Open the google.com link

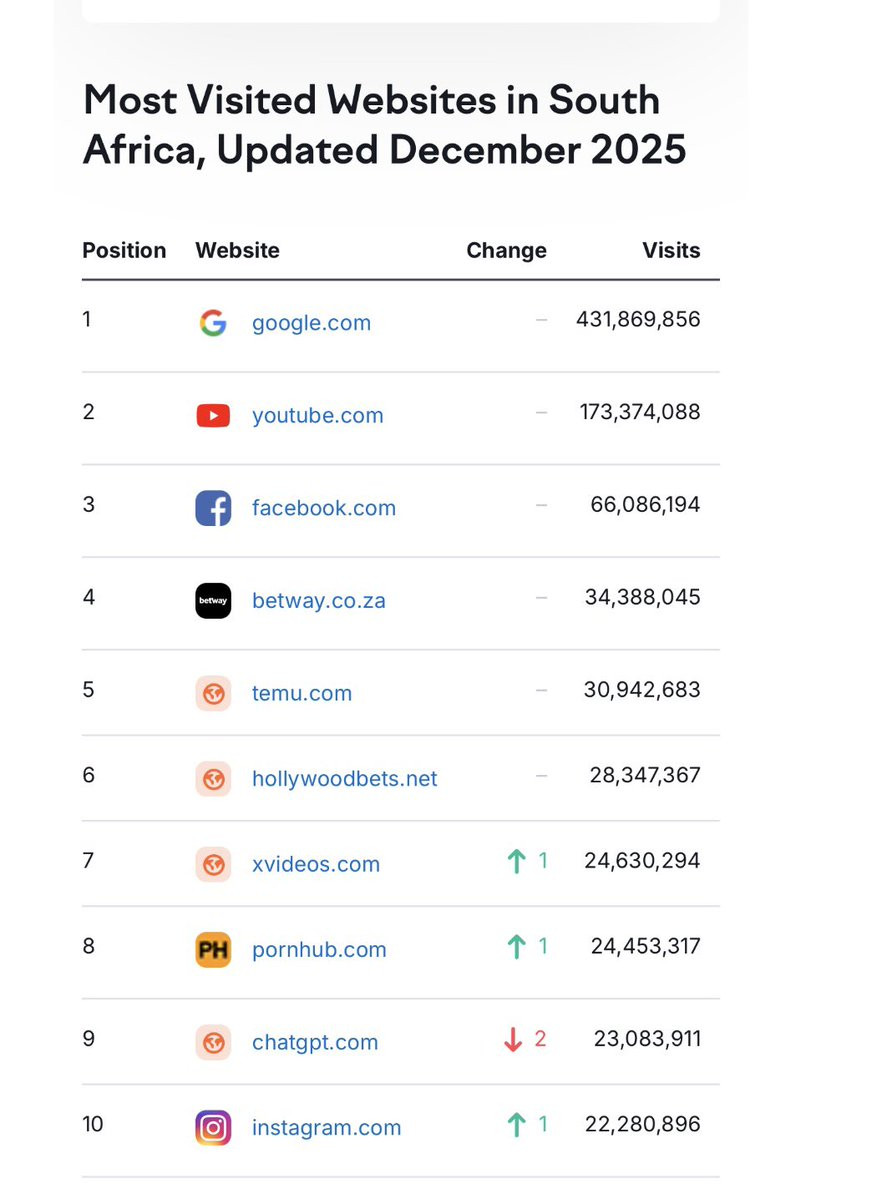(311, 323)
